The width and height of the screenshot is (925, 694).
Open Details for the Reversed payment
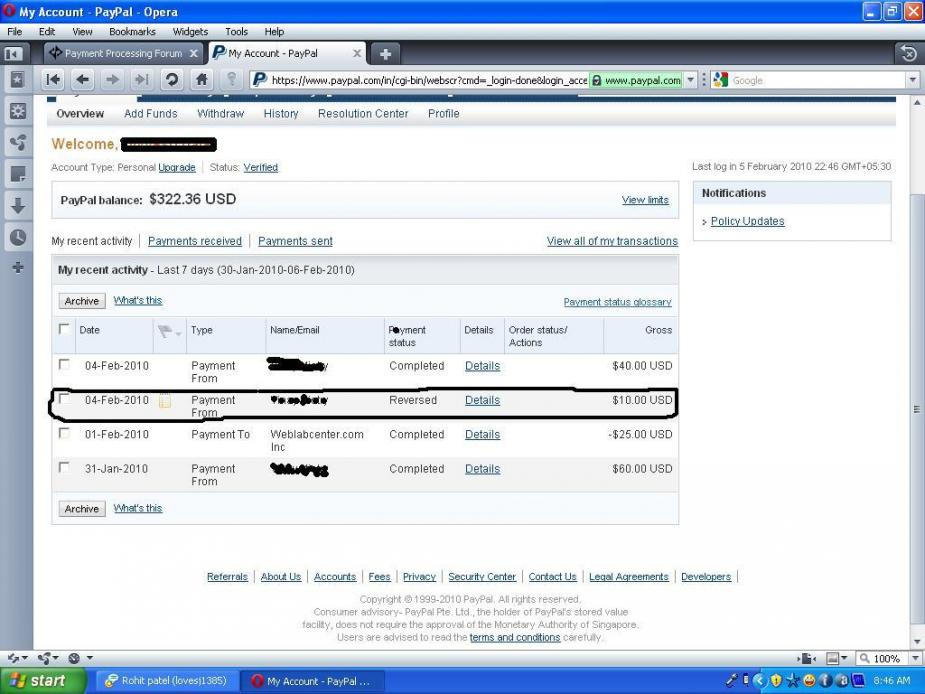pos(482,401)
